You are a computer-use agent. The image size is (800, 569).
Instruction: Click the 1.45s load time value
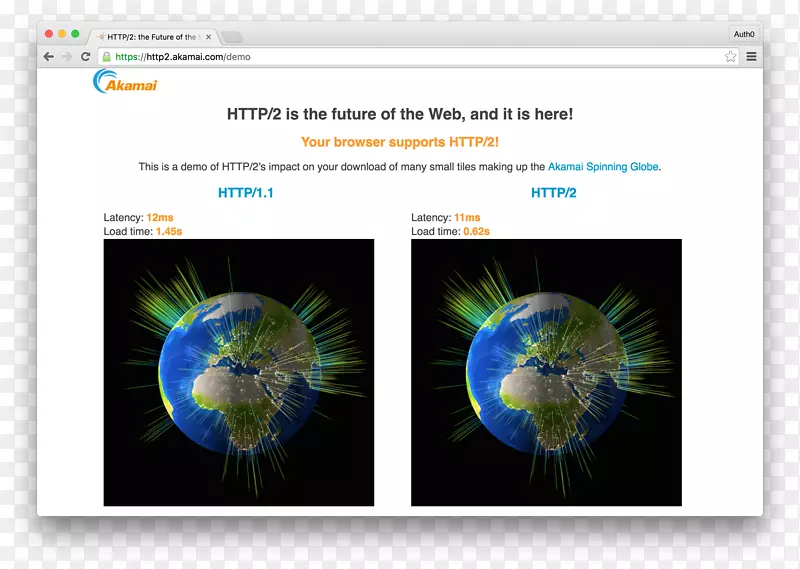169,231
